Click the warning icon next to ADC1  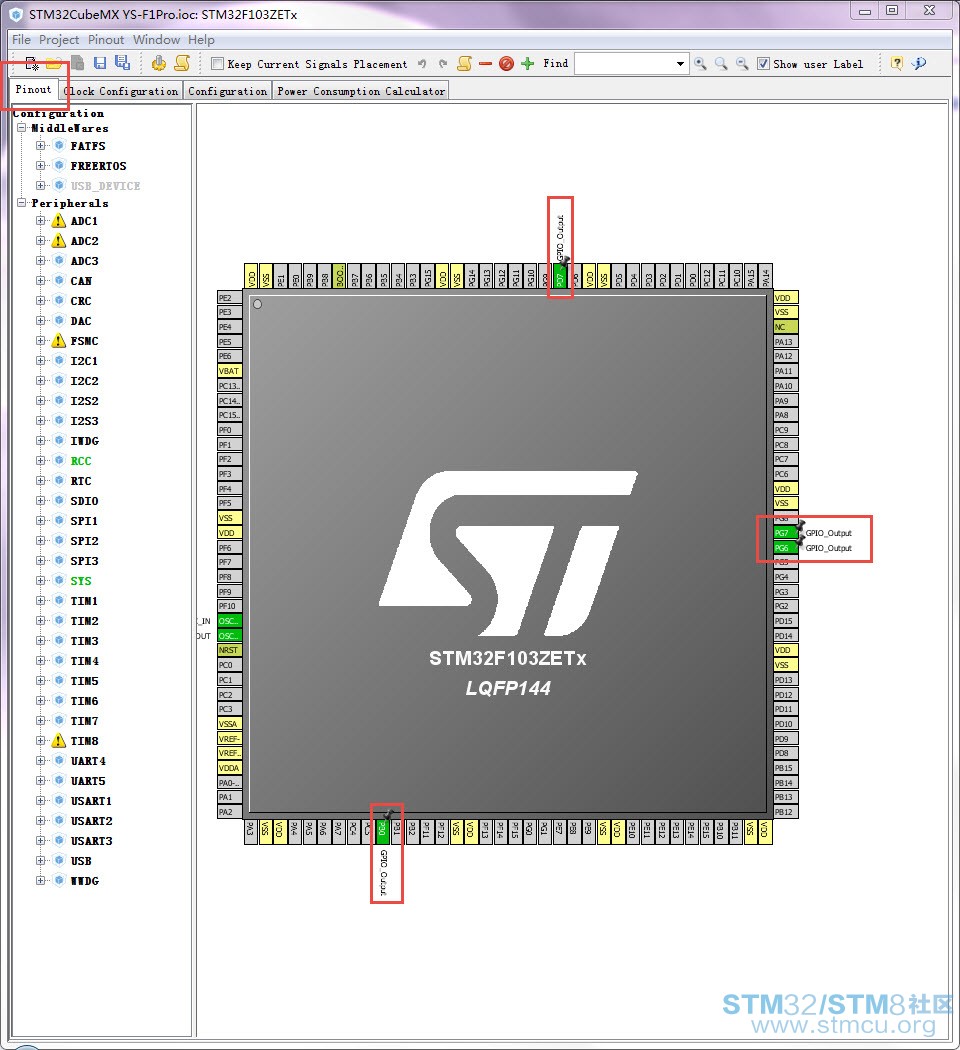pos(59,220)
